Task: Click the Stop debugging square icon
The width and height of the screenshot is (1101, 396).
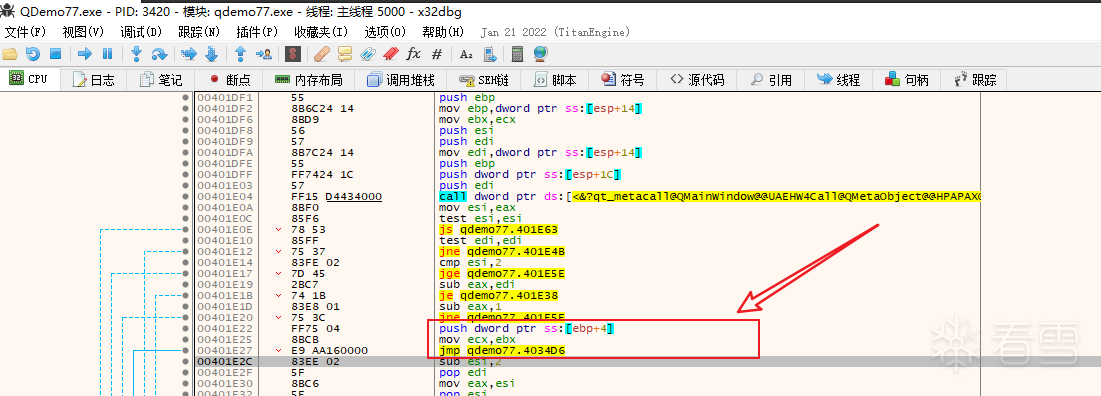Action: click(x=55, y=53)
